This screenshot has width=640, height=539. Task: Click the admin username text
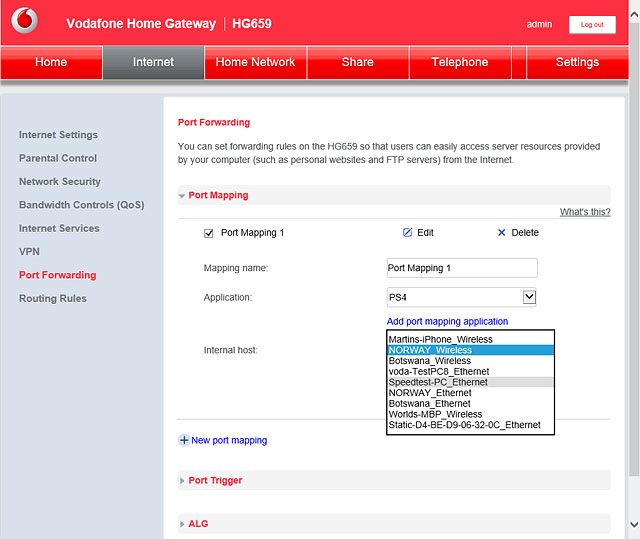(x=539, y=24)
